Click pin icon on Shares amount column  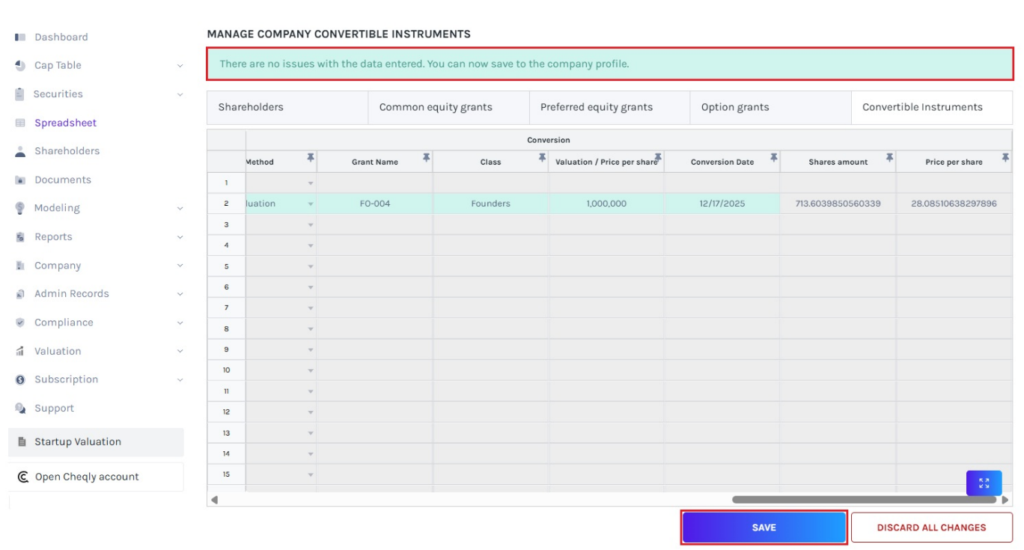tap(889, 158)
